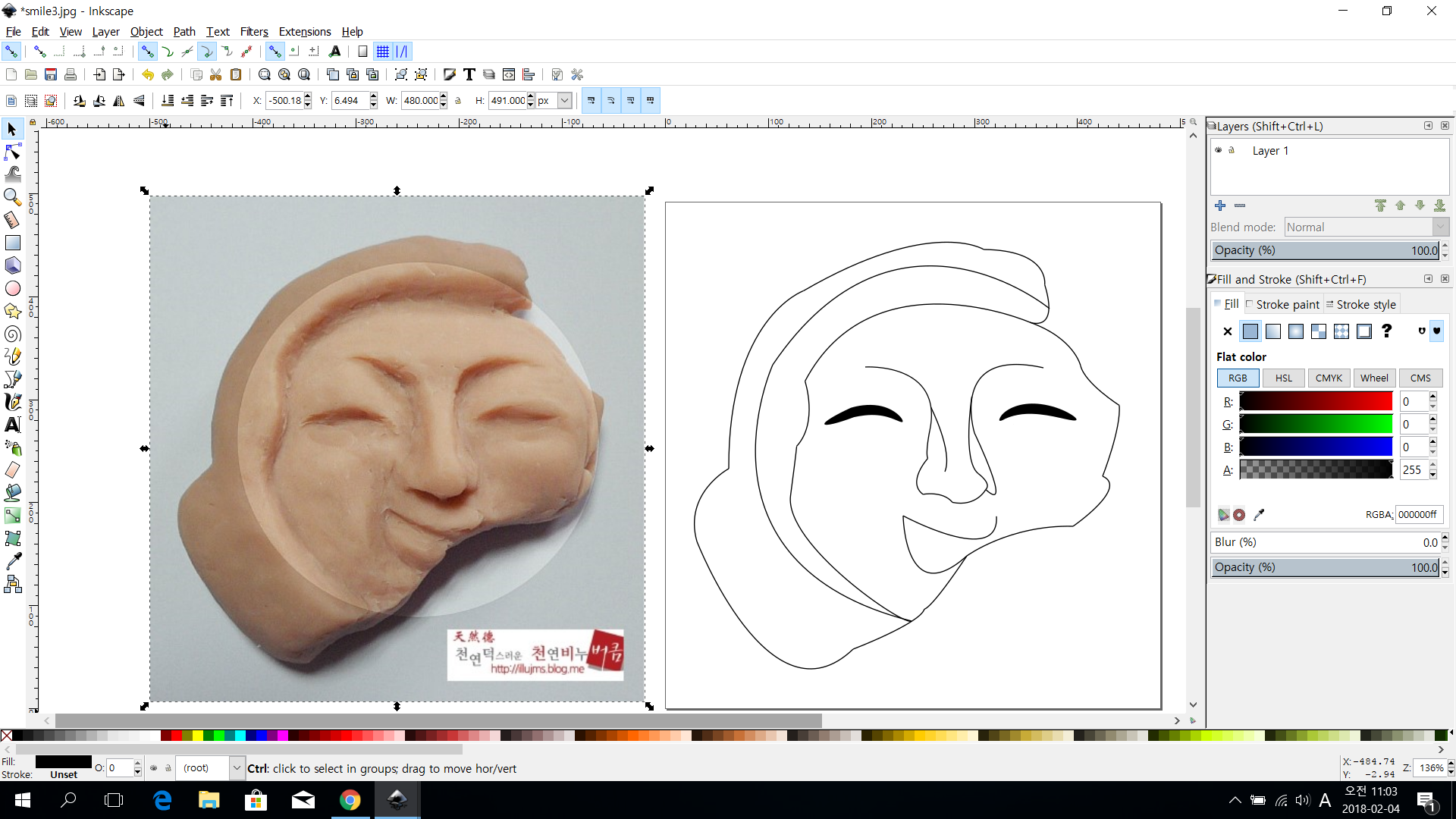Click the Red channel slider
The width and height of the screenshot is (1456, 819).
1316,401
